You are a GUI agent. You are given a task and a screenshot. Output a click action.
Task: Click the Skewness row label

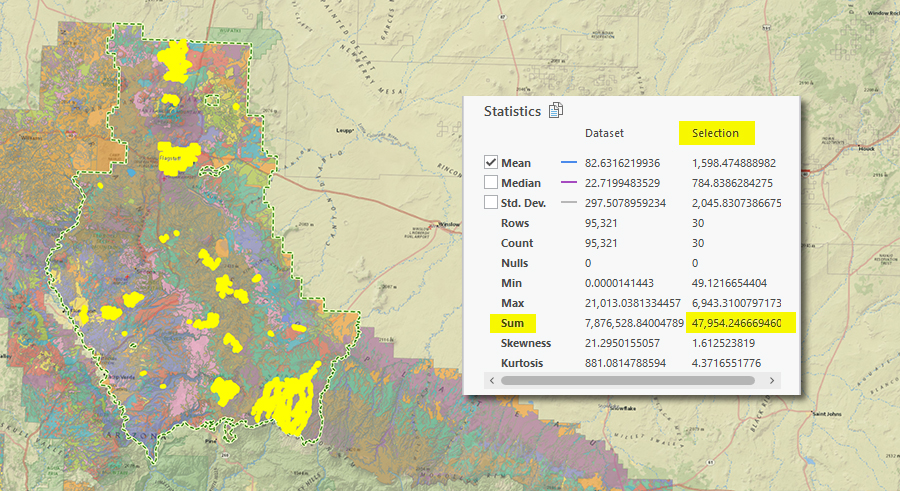coord(526,343)
